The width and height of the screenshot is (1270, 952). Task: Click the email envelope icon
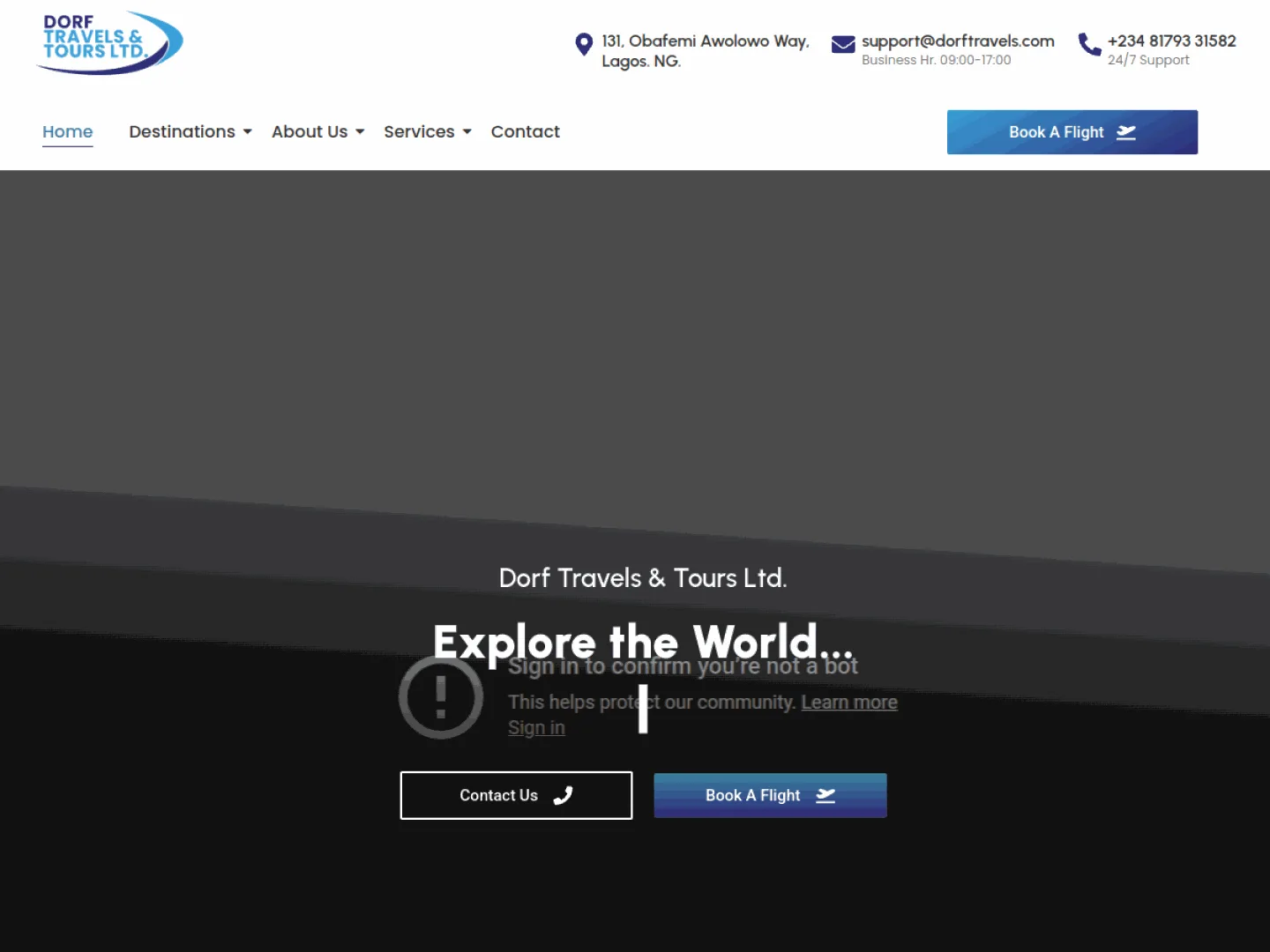tap(843, 44)
